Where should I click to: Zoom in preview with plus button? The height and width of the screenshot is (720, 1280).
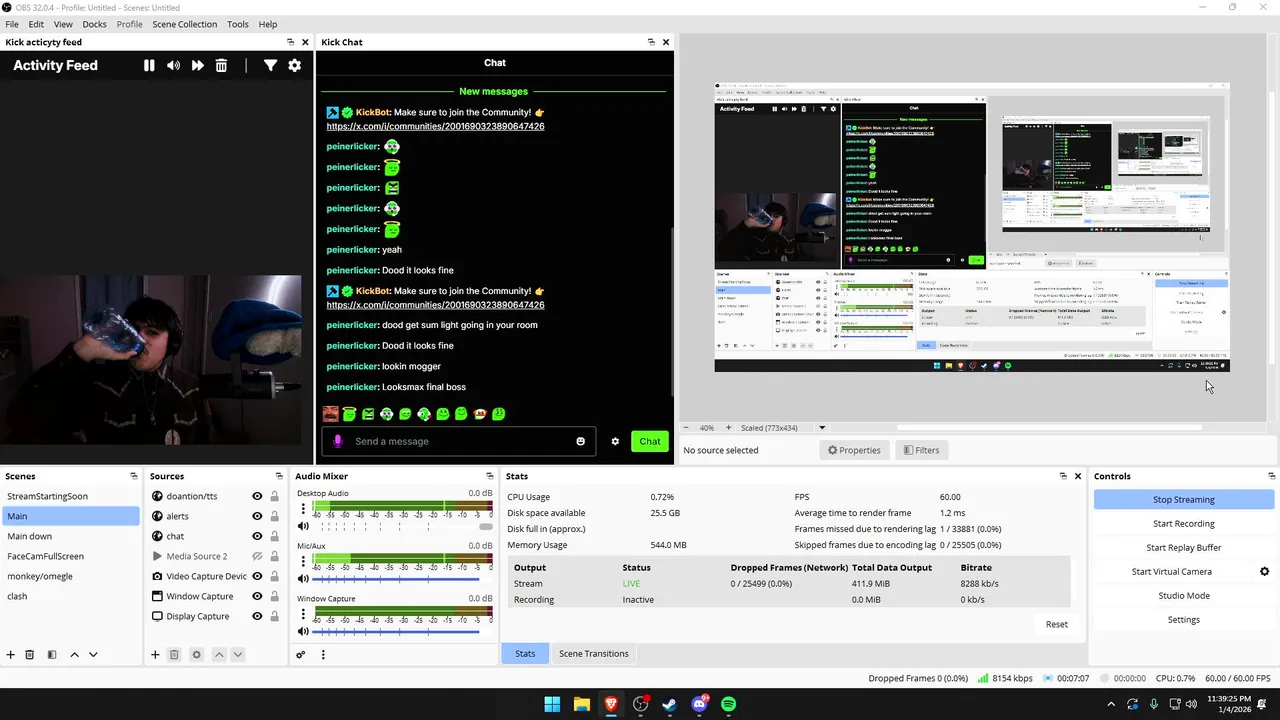(x=728, y=428)
